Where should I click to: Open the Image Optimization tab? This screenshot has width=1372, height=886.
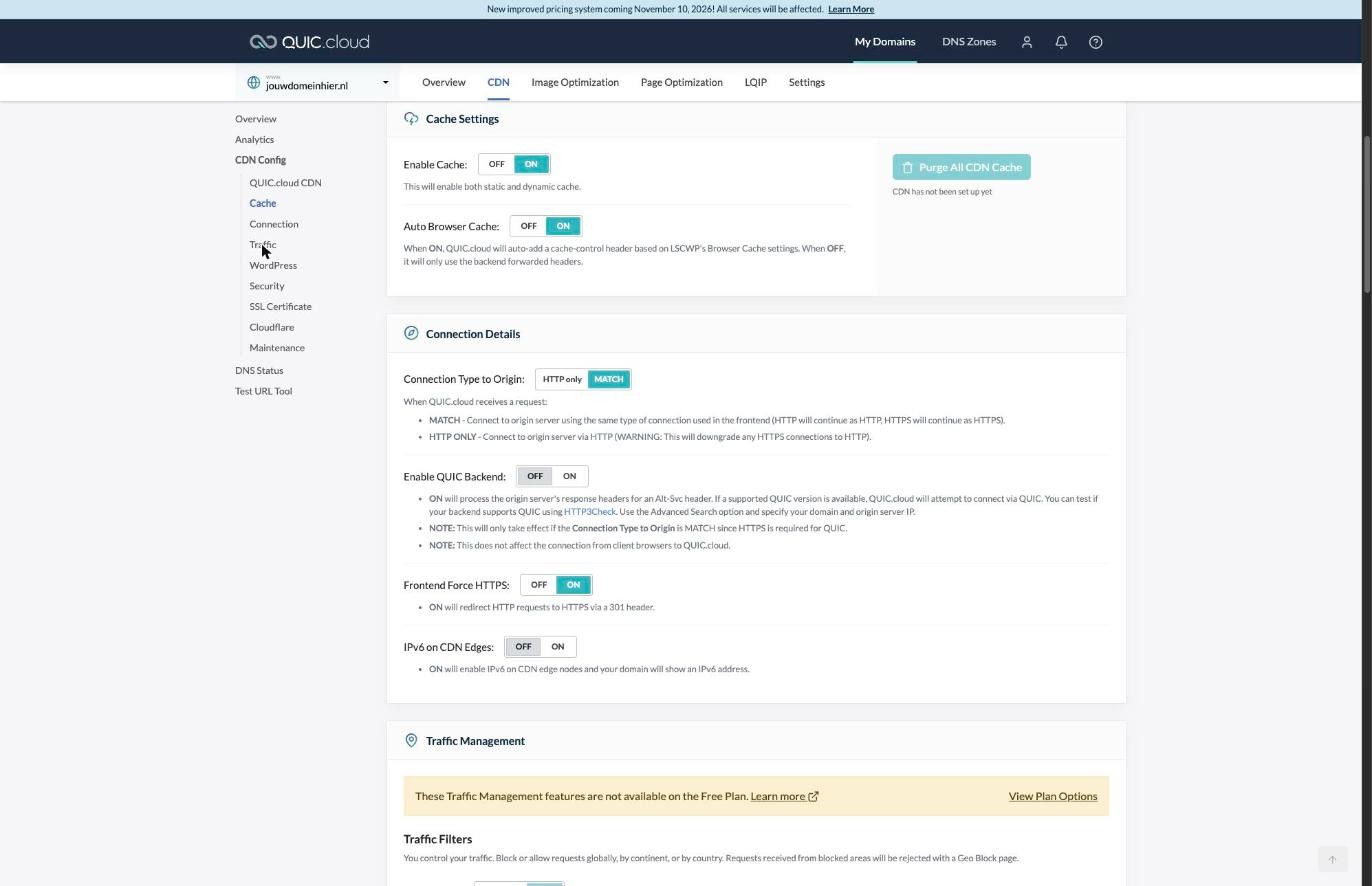pos(575,82)
